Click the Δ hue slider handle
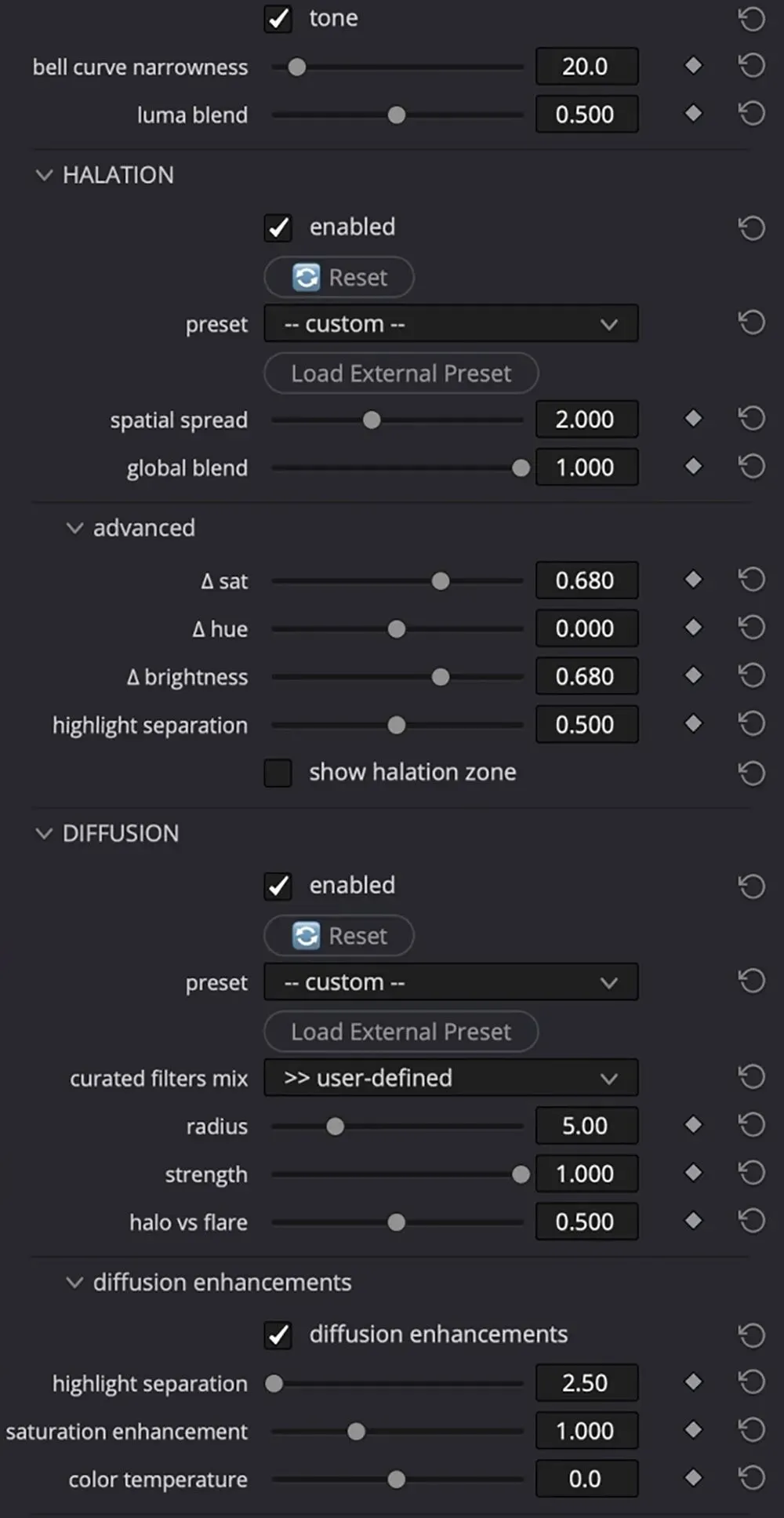This screenshot has height=1518, width=784. pos(397,629)
